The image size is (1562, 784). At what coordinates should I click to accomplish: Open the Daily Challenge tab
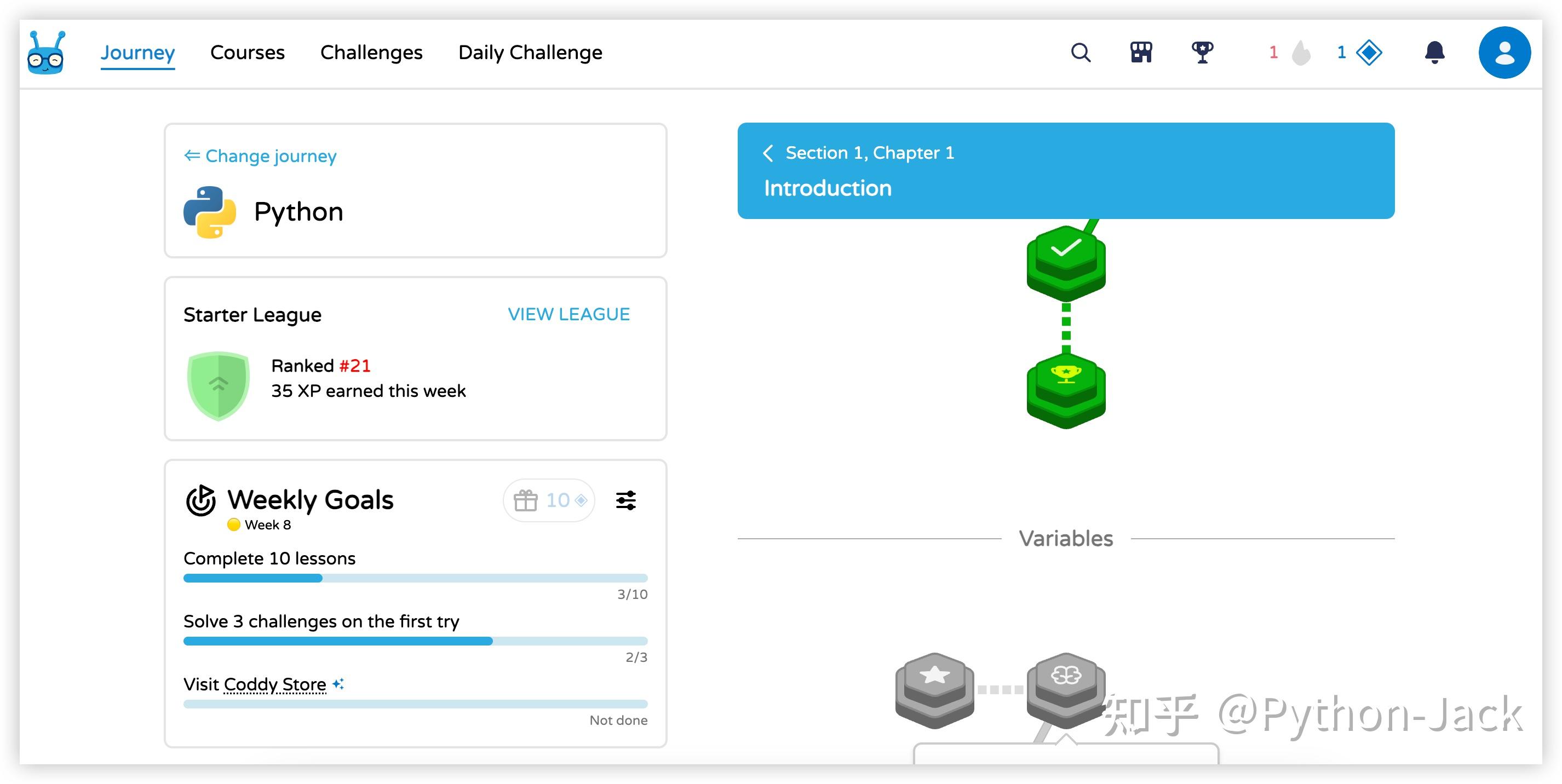[530, 53]
